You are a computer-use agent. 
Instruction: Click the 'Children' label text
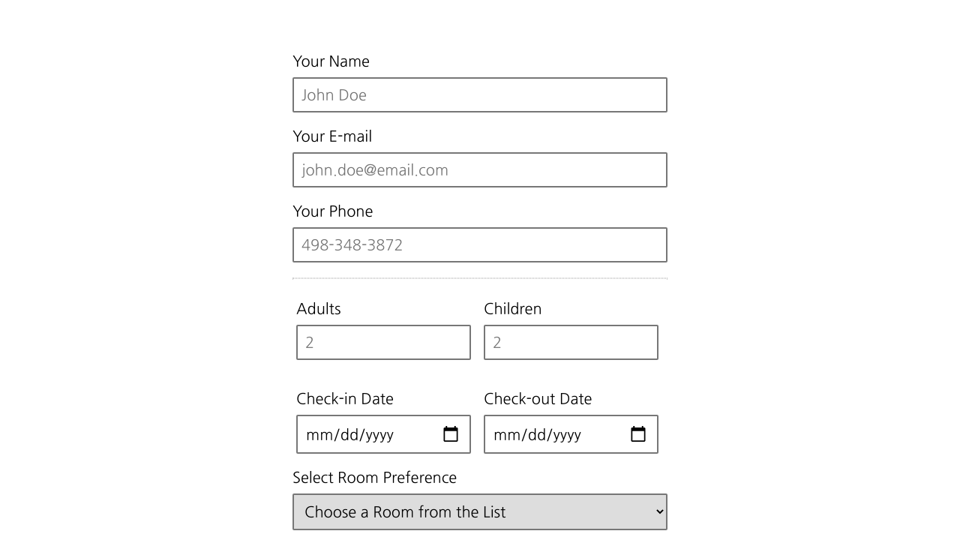click(512, 309)
